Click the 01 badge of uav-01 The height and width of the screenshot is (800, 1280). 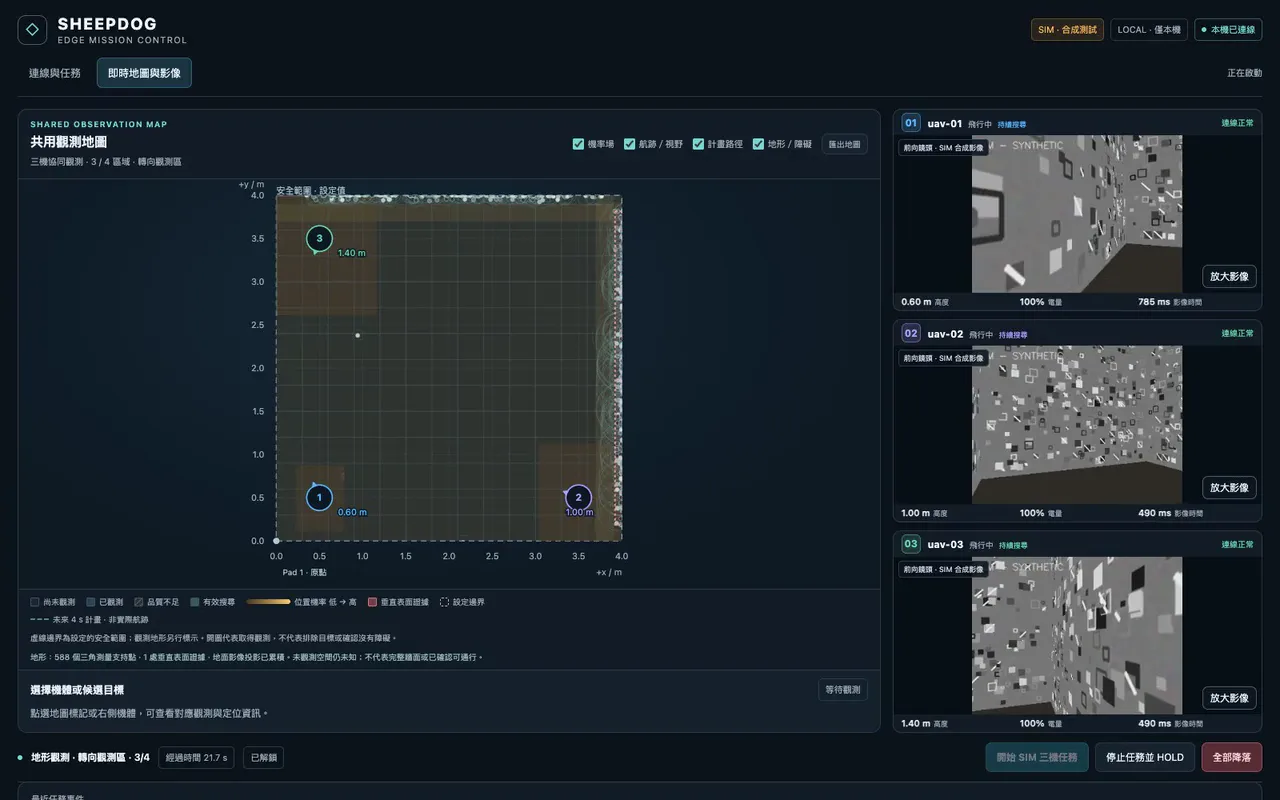(911, 123)
